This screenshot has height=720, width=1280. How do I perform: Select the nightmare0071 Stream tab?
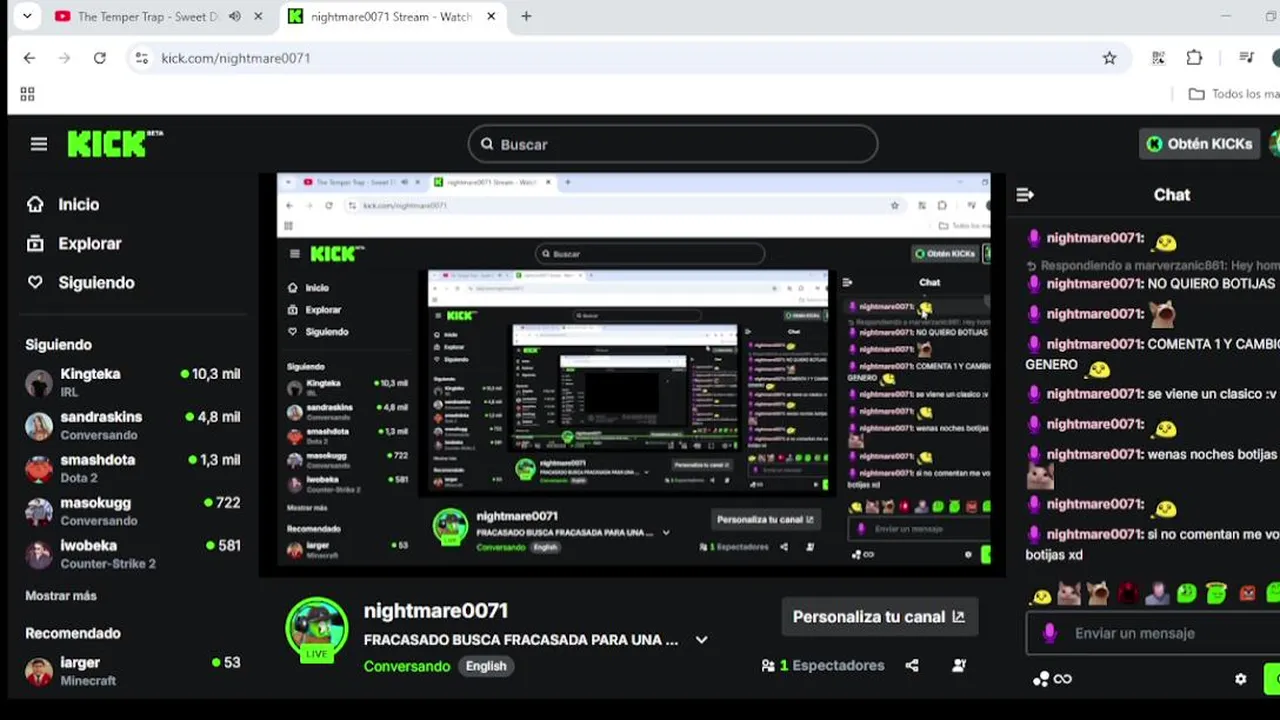391,17
